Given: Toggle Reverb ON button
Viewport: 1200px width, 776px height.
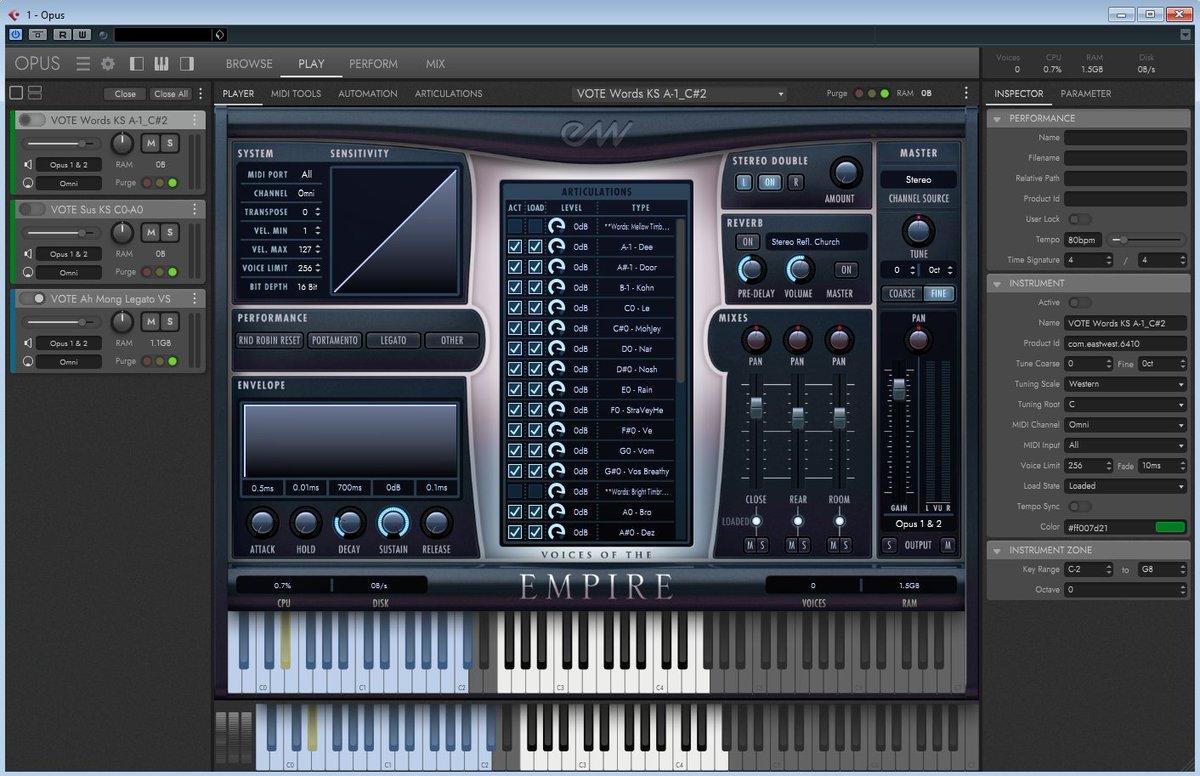Looking at the screenshot, I should [x=747, y=242].
